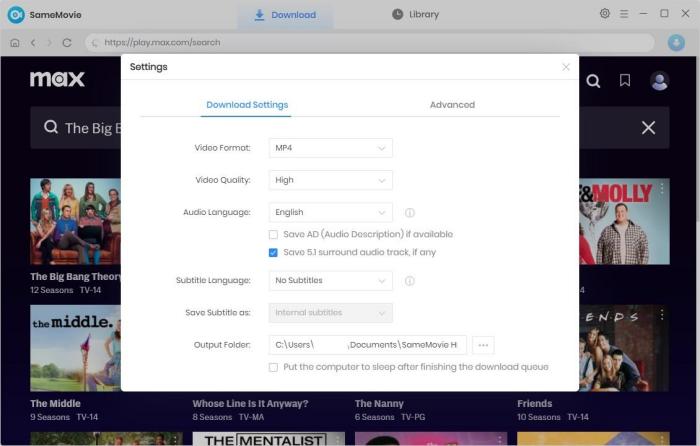Click the Output Folder path field
The width and height of the screenshot is (700, 446).
367,345
